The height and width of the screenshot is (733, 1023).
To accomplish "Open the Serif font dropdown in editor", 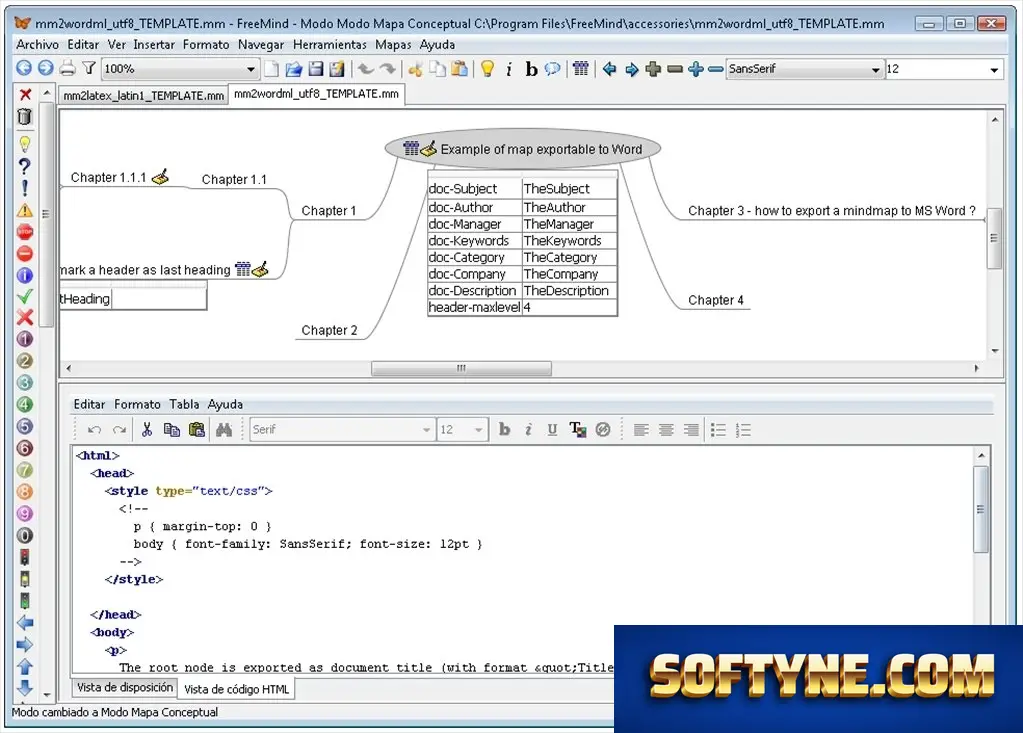I will tap(343, 429).
